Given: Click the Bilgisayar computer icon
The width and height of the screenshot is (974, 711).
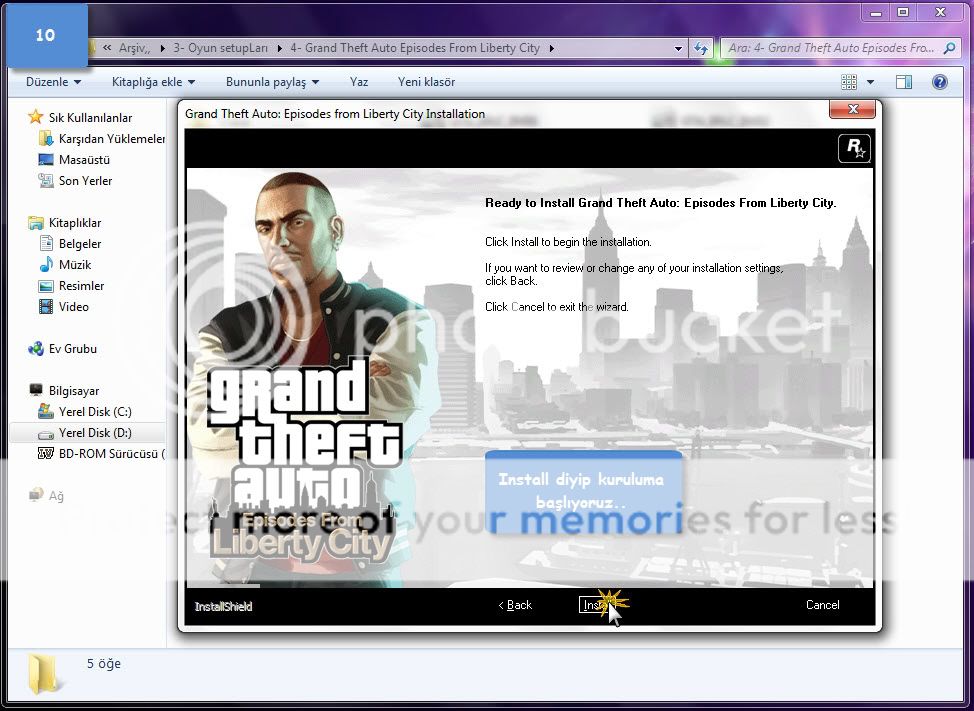Looking at the screenshot, I should tap(35, 390).
